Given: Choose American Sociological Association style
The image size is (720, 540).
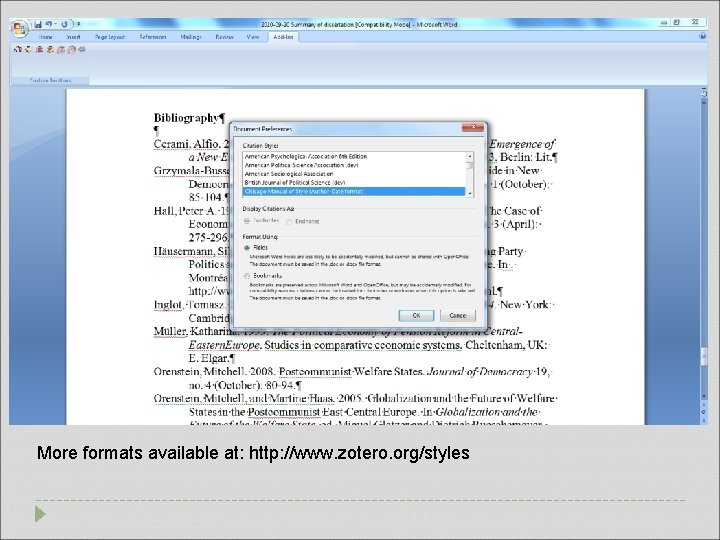Looking at the screenshot, I should tap(354, 174).
